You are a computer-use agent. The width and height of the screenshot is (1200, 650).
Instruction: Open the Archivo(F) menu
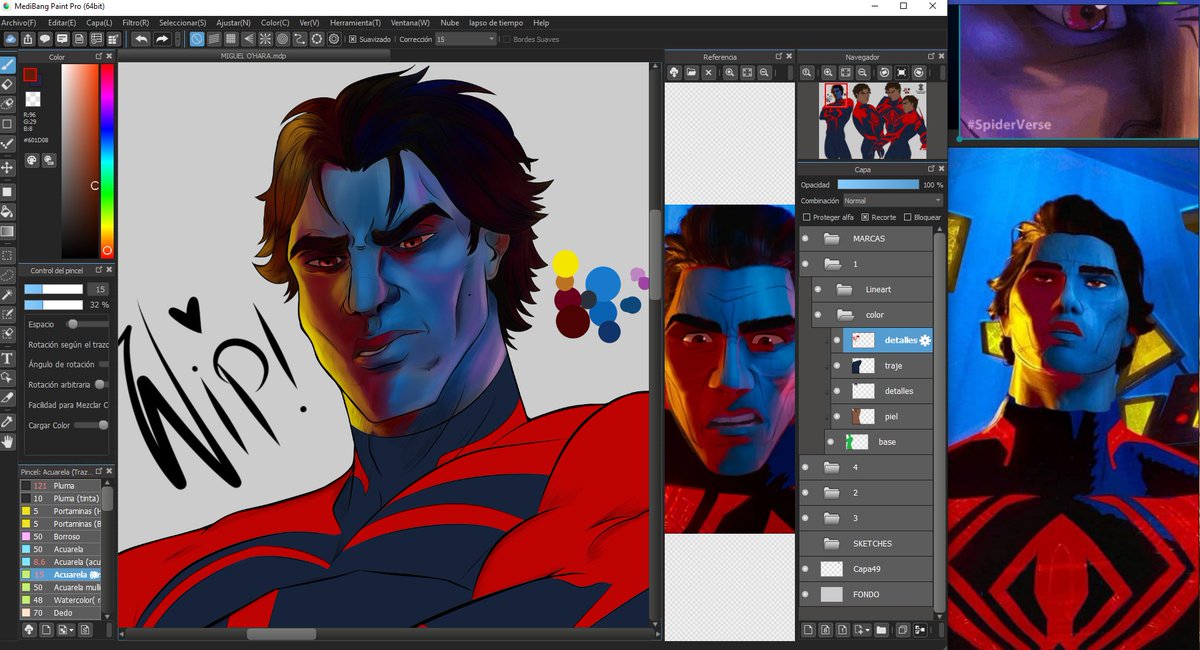[x=19, y=22]
